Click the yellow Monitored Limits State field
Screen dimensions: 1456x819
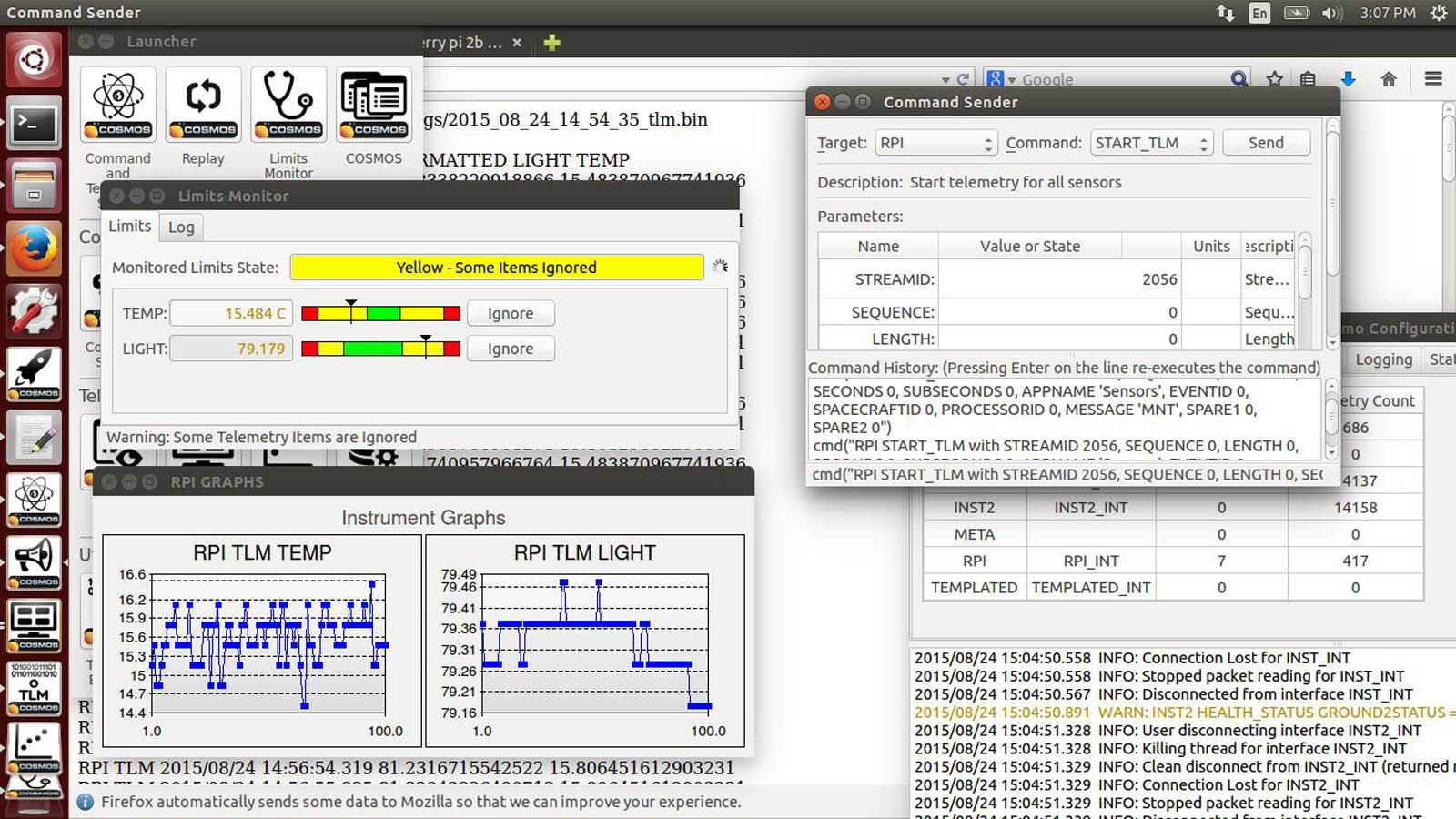pos(497,268)
